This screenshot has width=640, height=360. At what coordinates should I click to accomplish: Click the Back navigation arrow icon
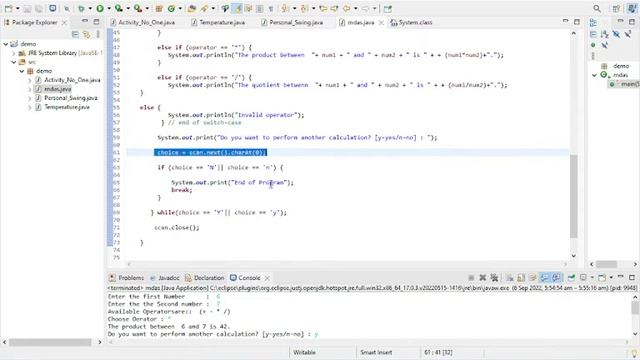click(x=347, y=9)
